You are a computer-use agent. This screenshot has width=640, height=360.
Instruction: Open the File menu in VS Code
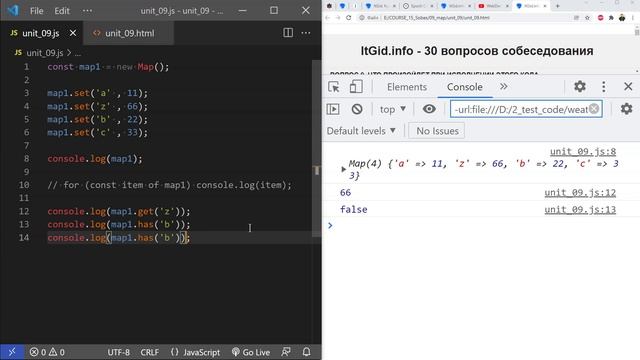36,11
